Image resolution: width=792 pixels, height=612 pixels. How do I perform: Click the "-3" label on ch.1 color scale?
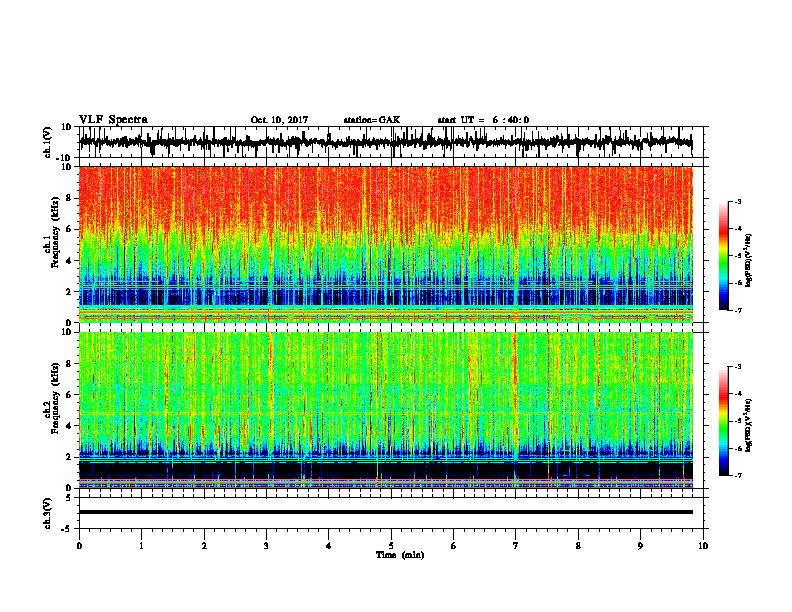click(738, 202)
